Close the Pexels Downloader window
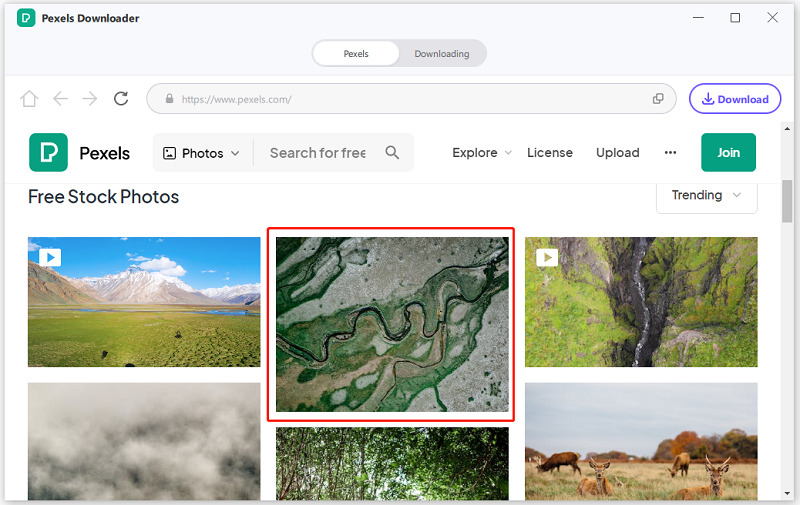This screenshot has width=800, height=505. coord(772,18)
